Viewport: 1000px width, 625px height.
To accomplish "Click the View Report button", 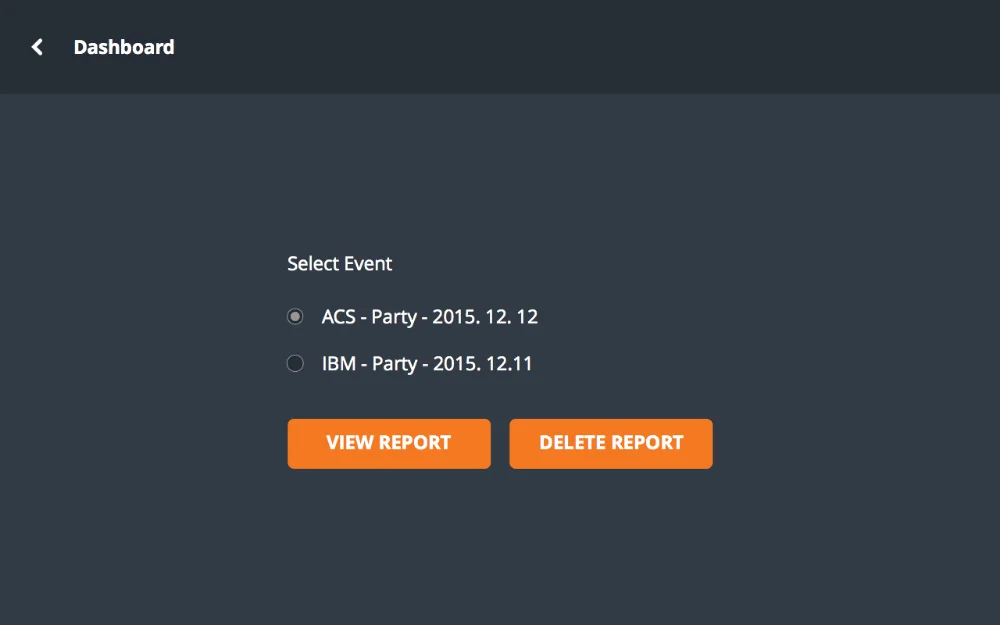I will (x=389, y=443).
